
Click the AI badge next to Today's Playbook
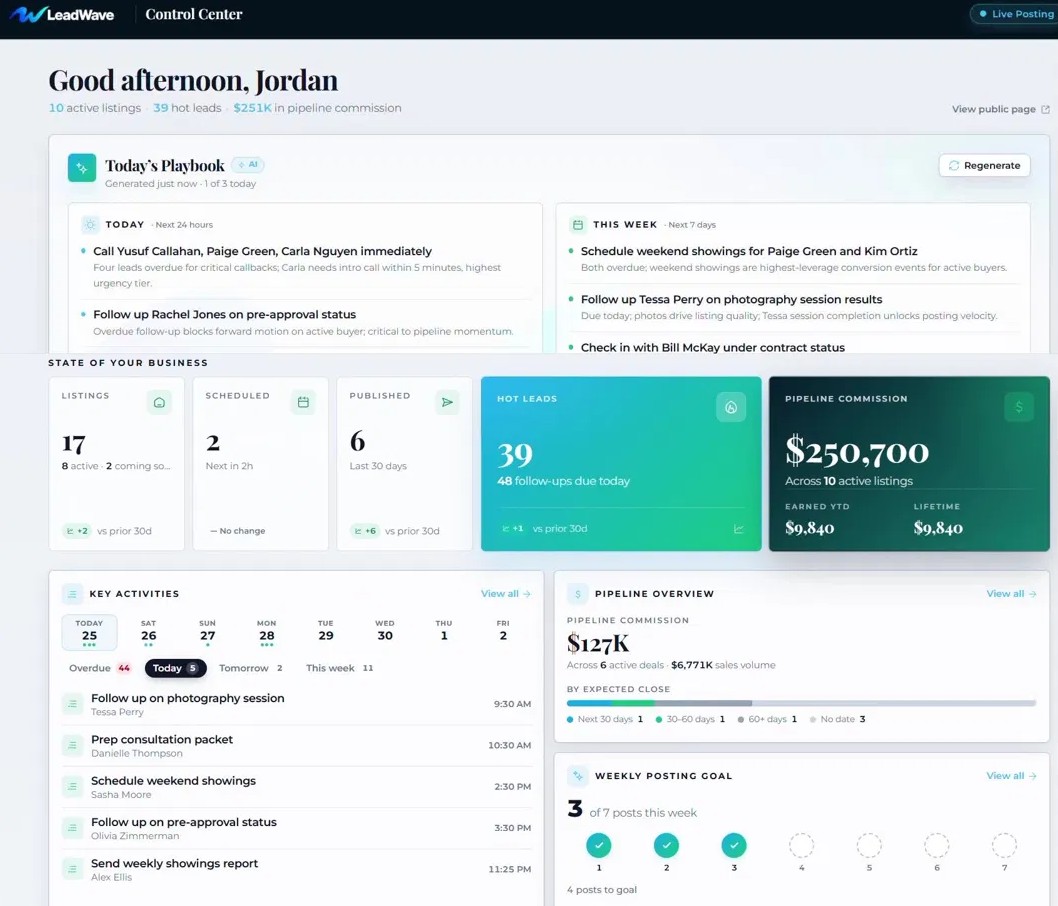(x=248, y=165)
